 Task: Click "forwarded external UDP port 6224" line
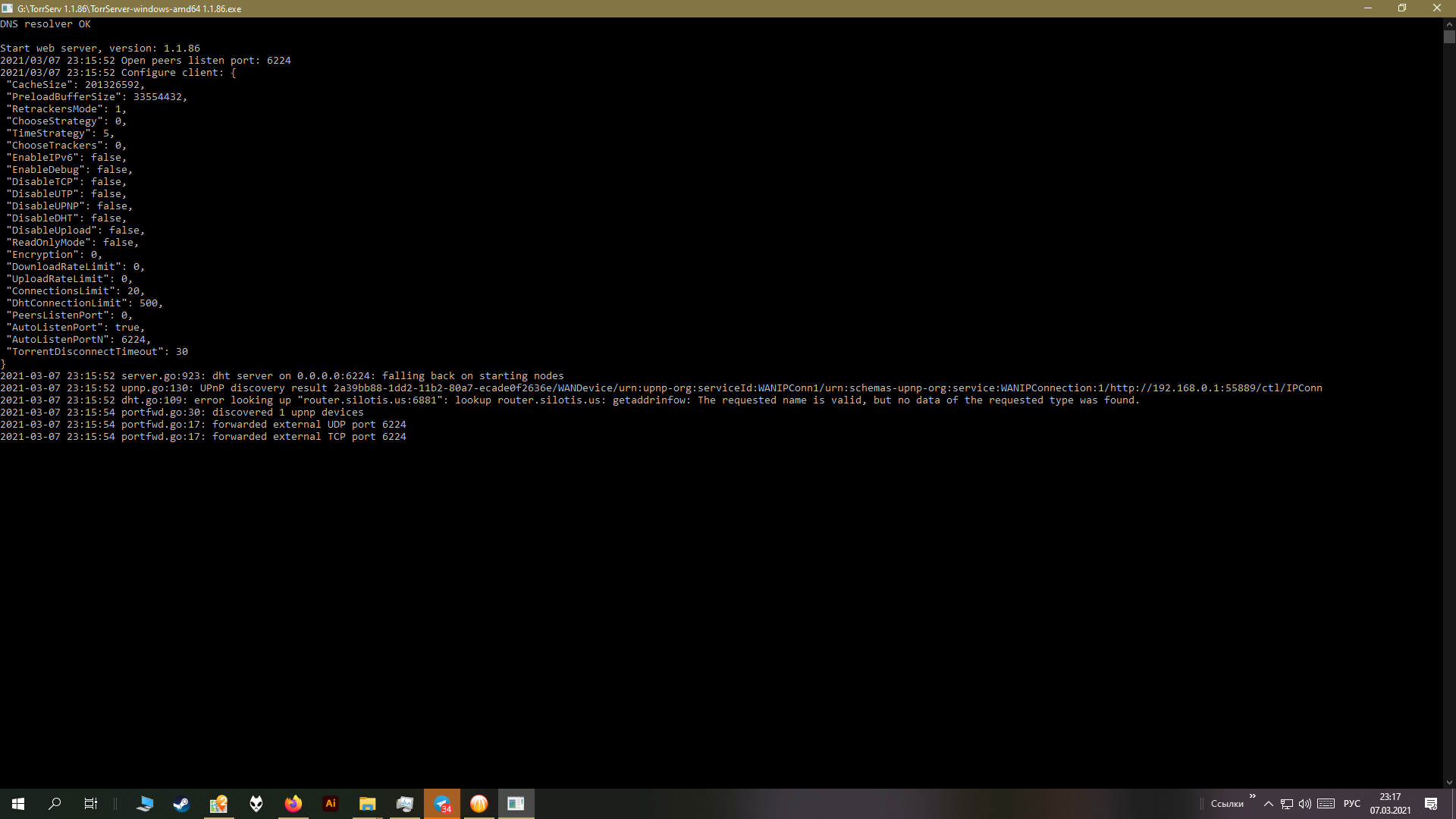203,425
